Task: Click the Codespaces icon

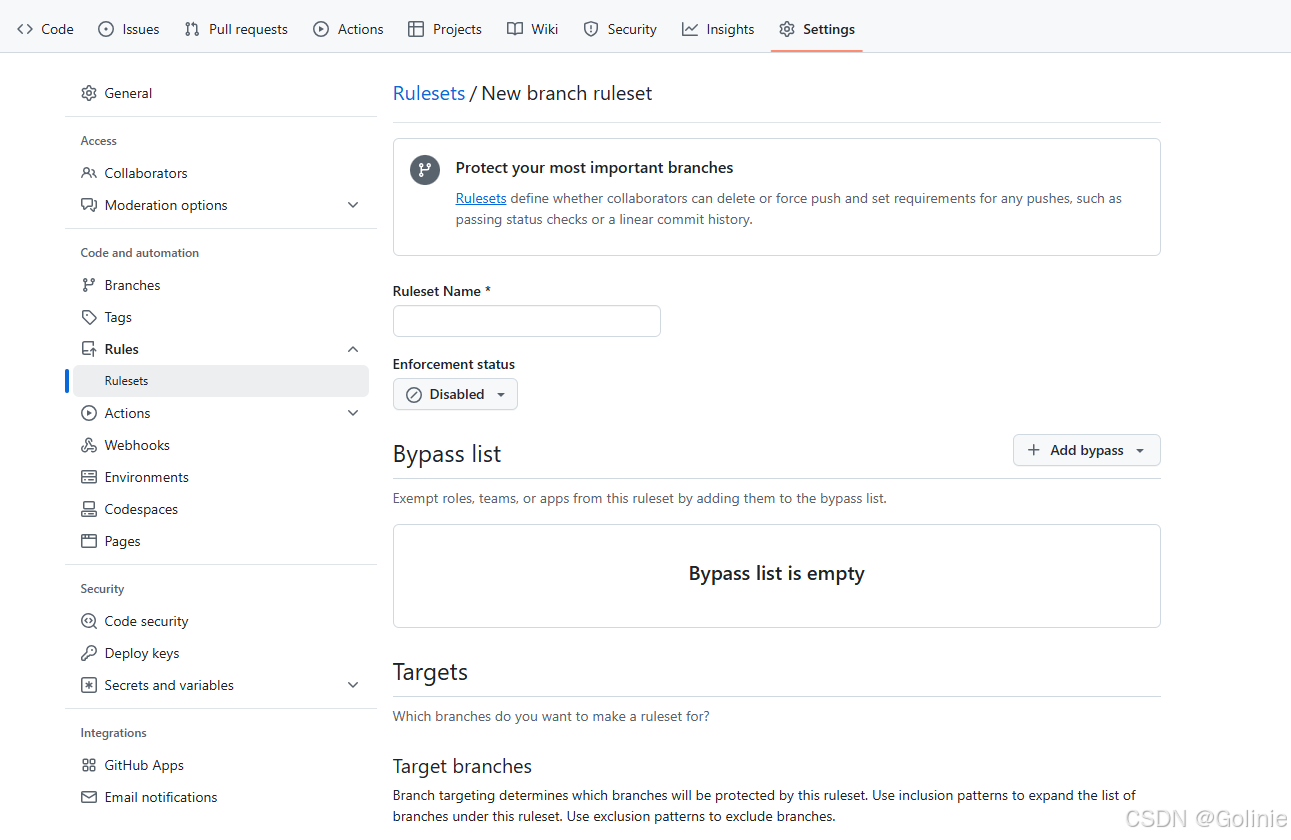Action: (89, 509)
